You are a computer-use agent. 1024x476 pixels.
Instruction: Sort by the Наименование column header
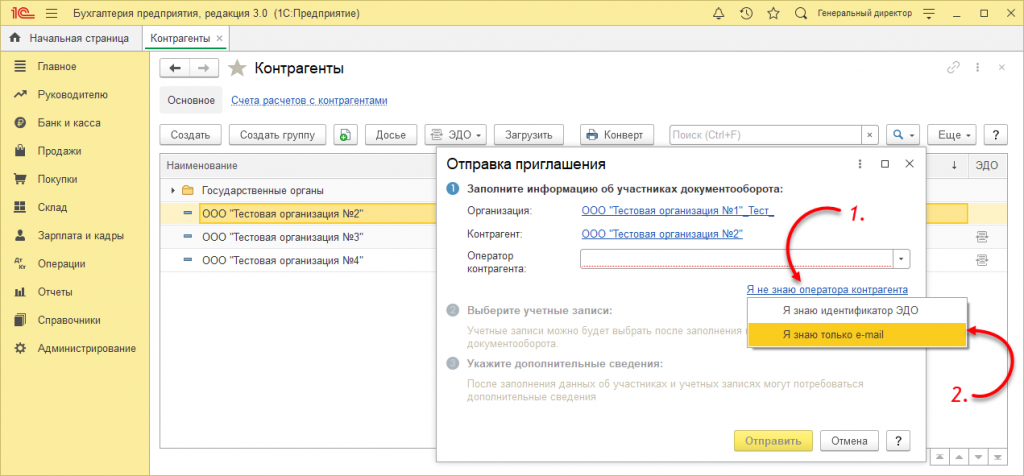pos(202,166)
